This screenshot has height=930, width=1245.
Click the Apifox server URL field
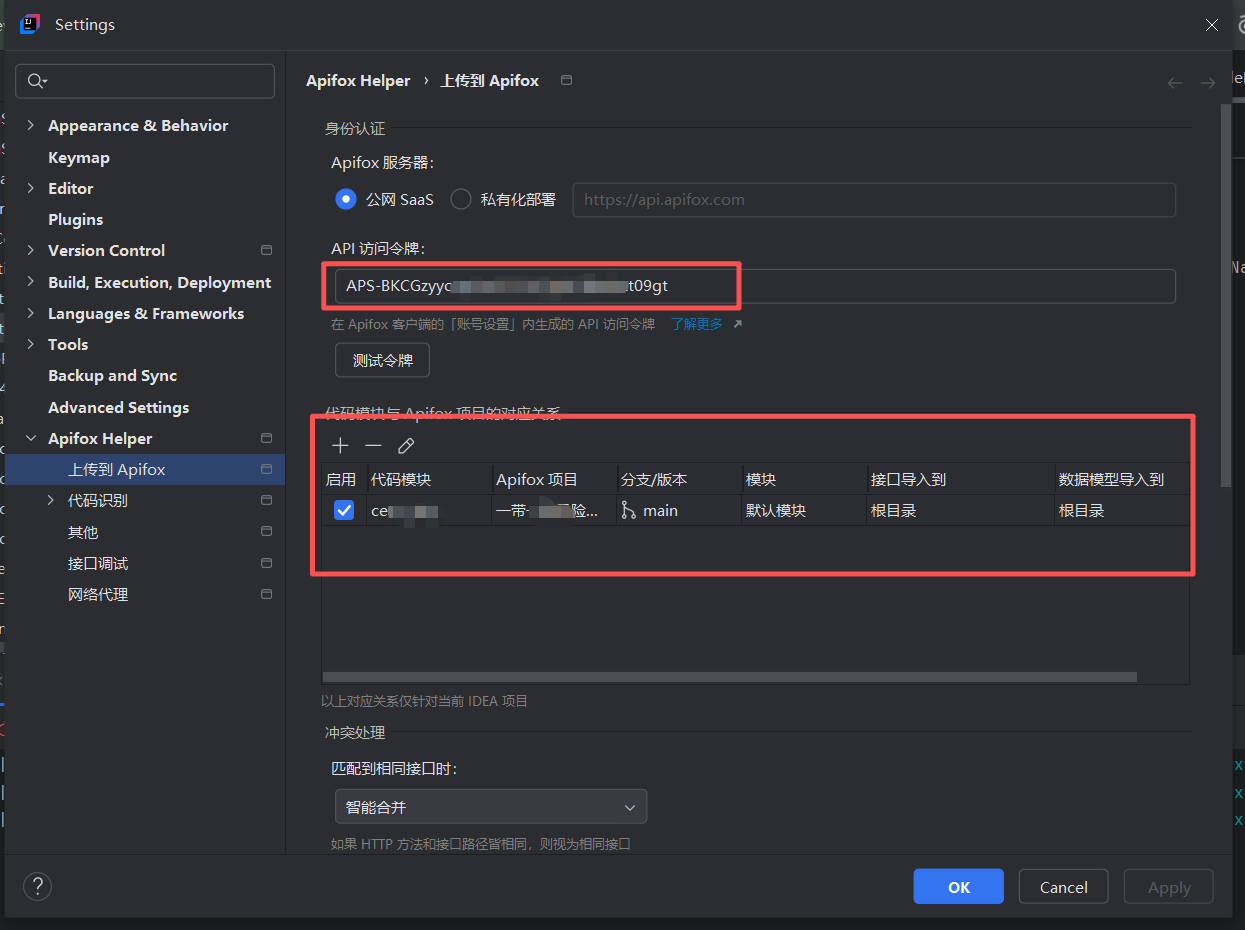(x=874, y=199)
